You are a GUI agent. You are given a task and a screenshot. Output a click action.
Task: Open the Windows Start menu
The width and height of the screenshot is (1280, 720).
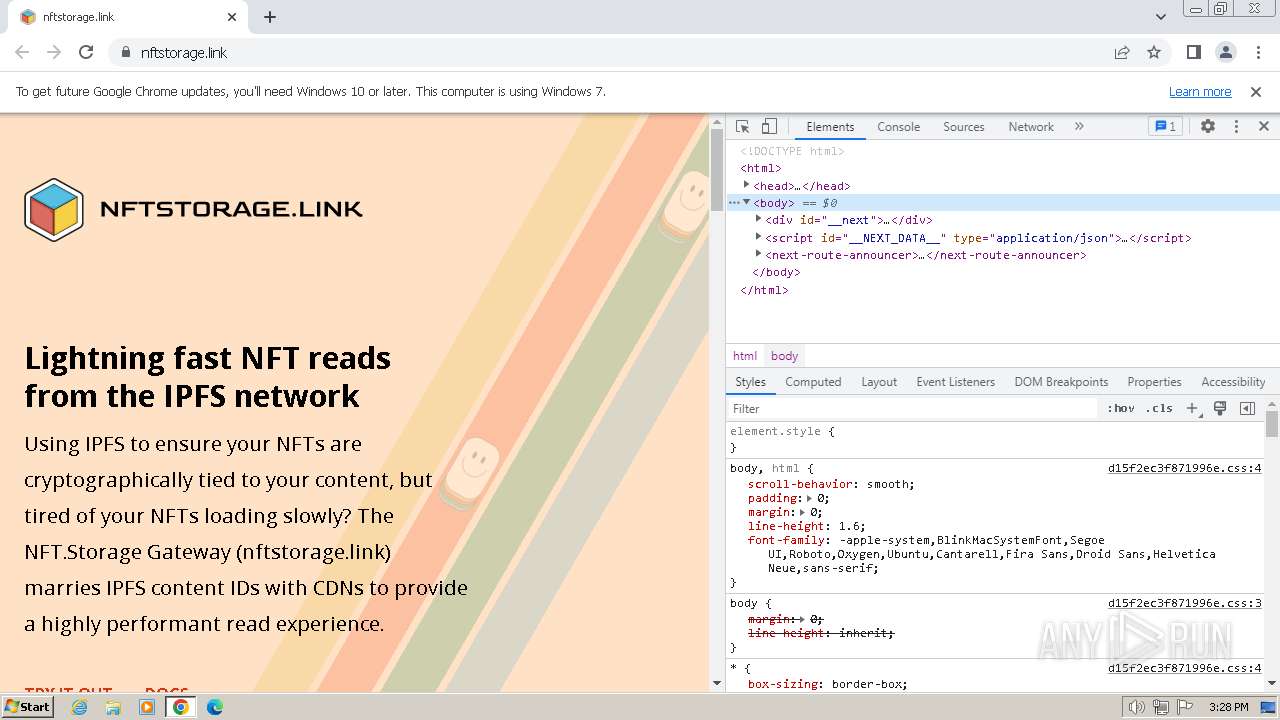coord(27,706)
